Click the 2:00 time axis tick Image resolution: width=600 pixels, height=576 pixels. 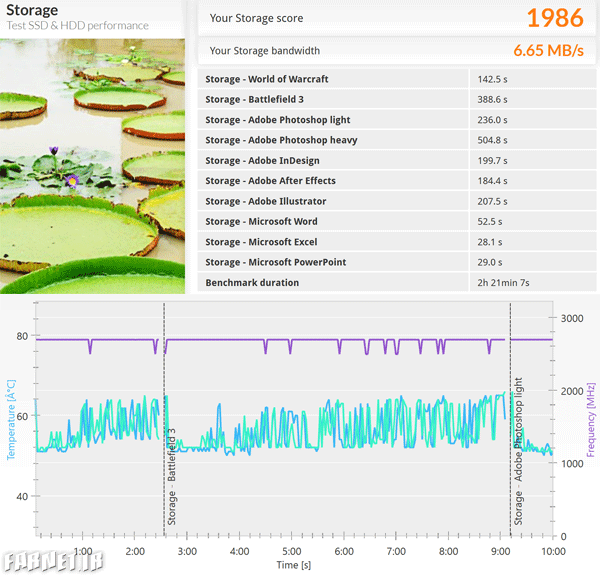(x=135, y=552)
